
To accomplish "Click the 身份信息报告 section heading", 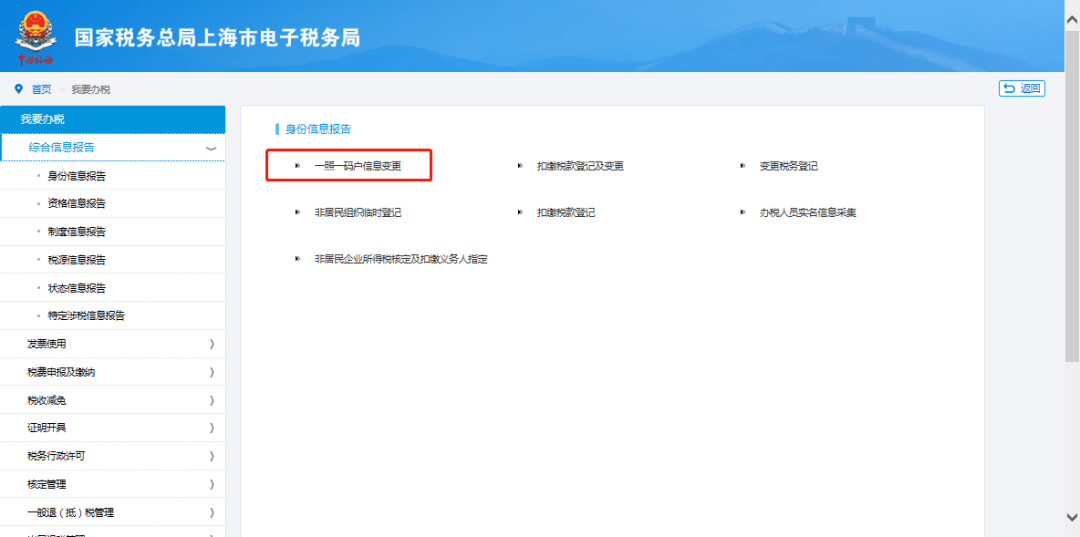I will click(x=318, y=129).
